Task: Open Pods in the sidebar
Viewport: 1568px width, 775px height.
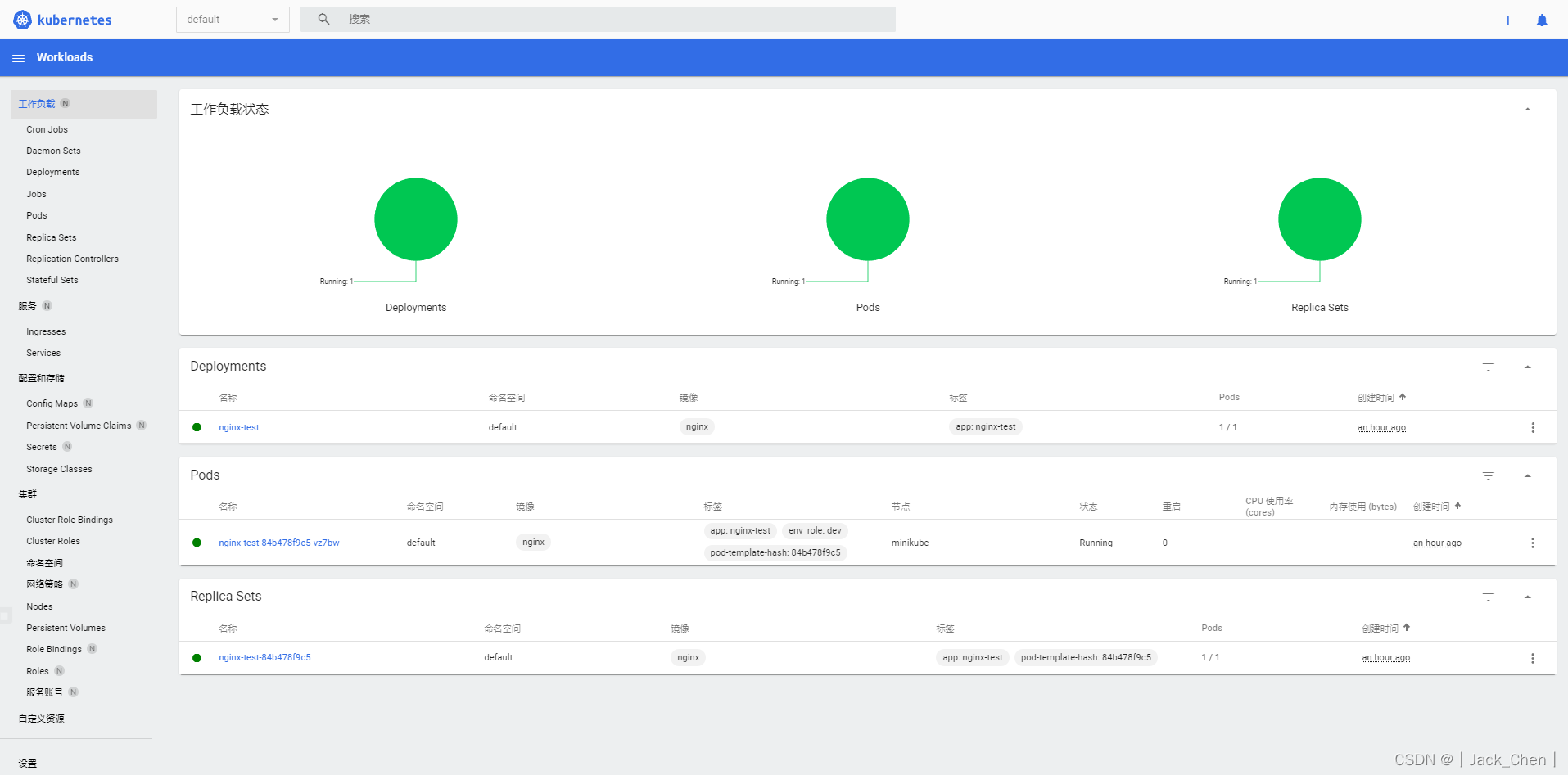Action: pos(36,215)
